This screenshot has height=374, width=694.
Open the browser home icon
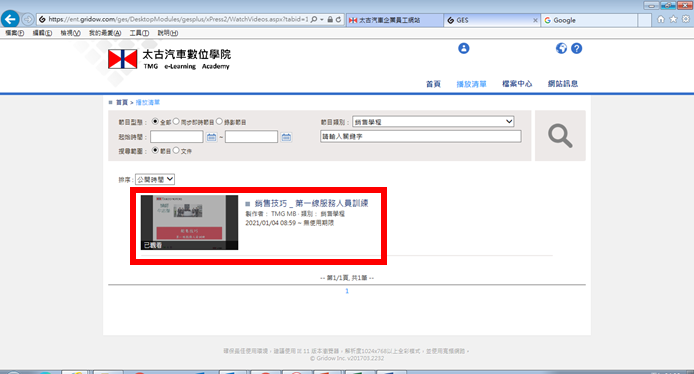click(661, 19)
